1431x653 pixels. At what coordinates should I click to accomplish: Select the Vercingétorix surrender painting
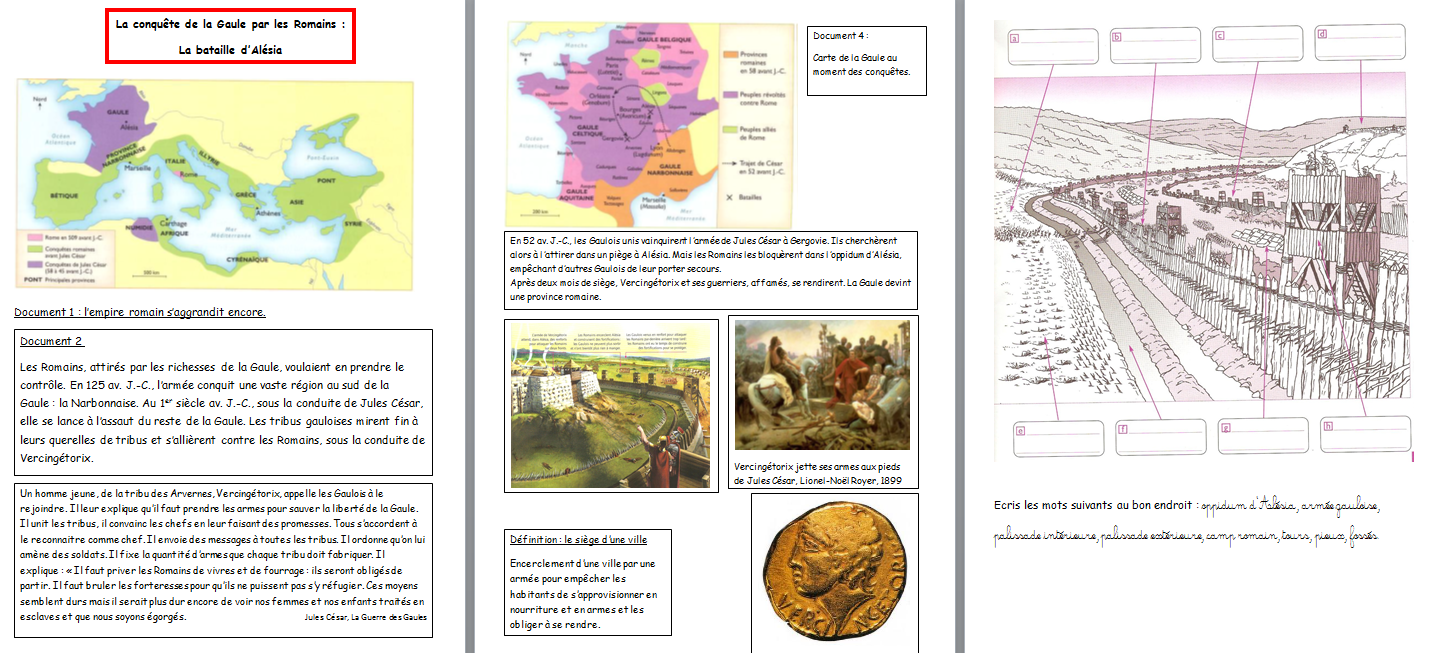[x=823, y=385]
